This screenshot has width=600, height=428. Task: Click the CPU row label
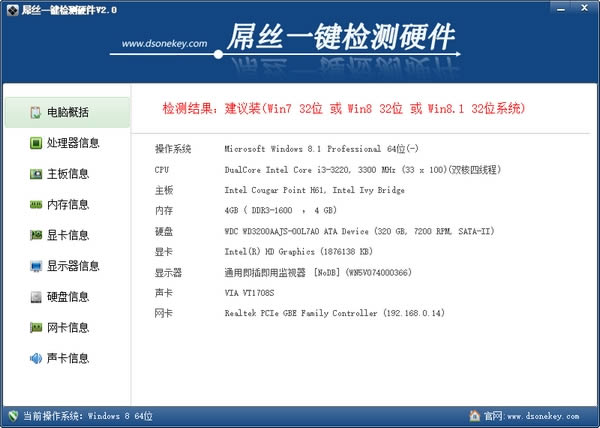[161, 169]
